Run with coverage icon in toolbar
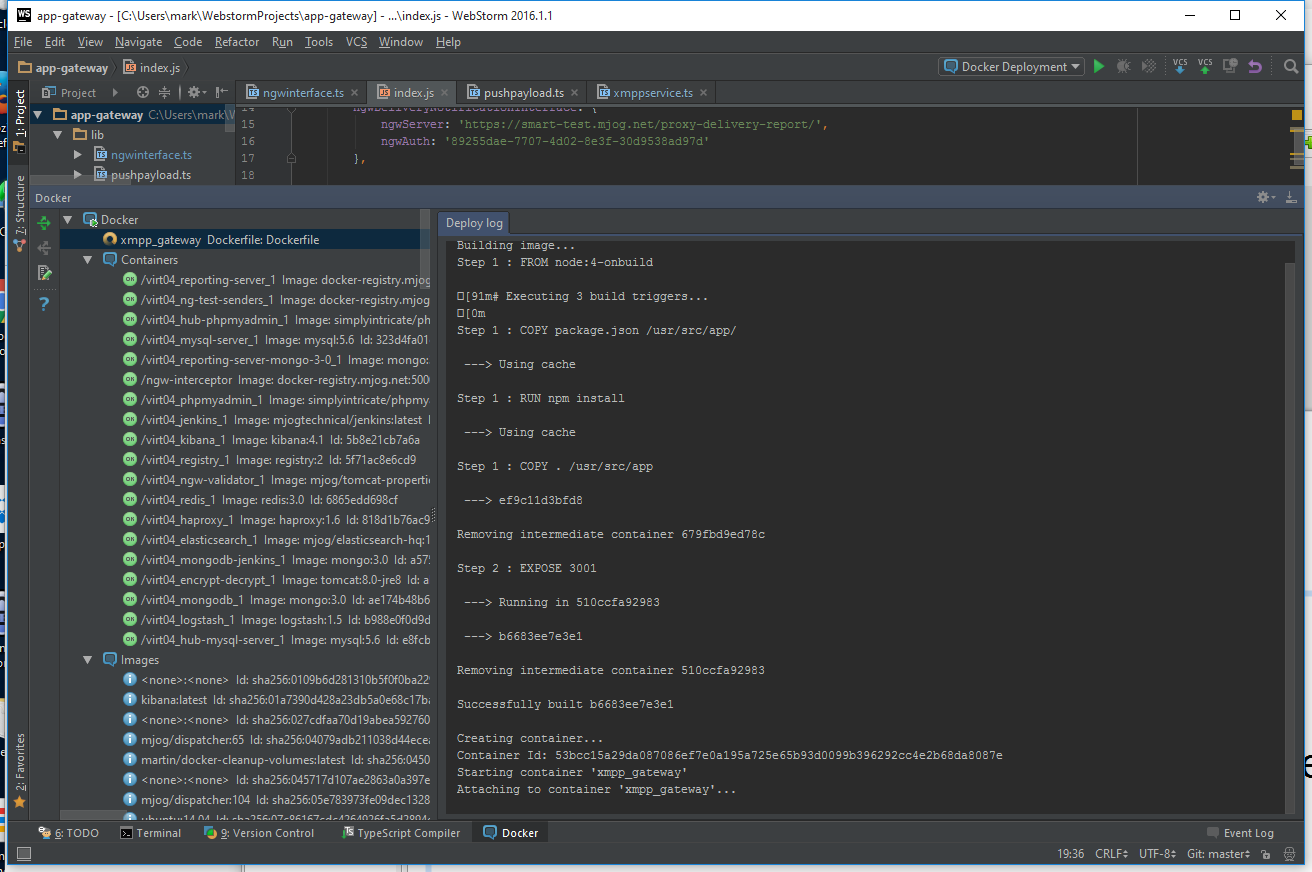 (x=1149, y=67)
